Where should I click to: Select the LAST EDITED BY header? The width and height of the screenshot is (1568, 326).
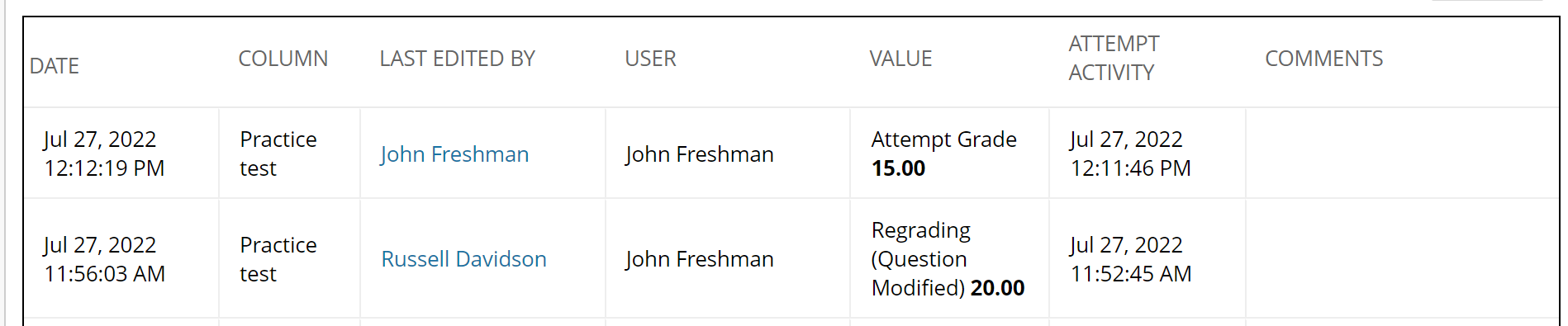[458, 59]
